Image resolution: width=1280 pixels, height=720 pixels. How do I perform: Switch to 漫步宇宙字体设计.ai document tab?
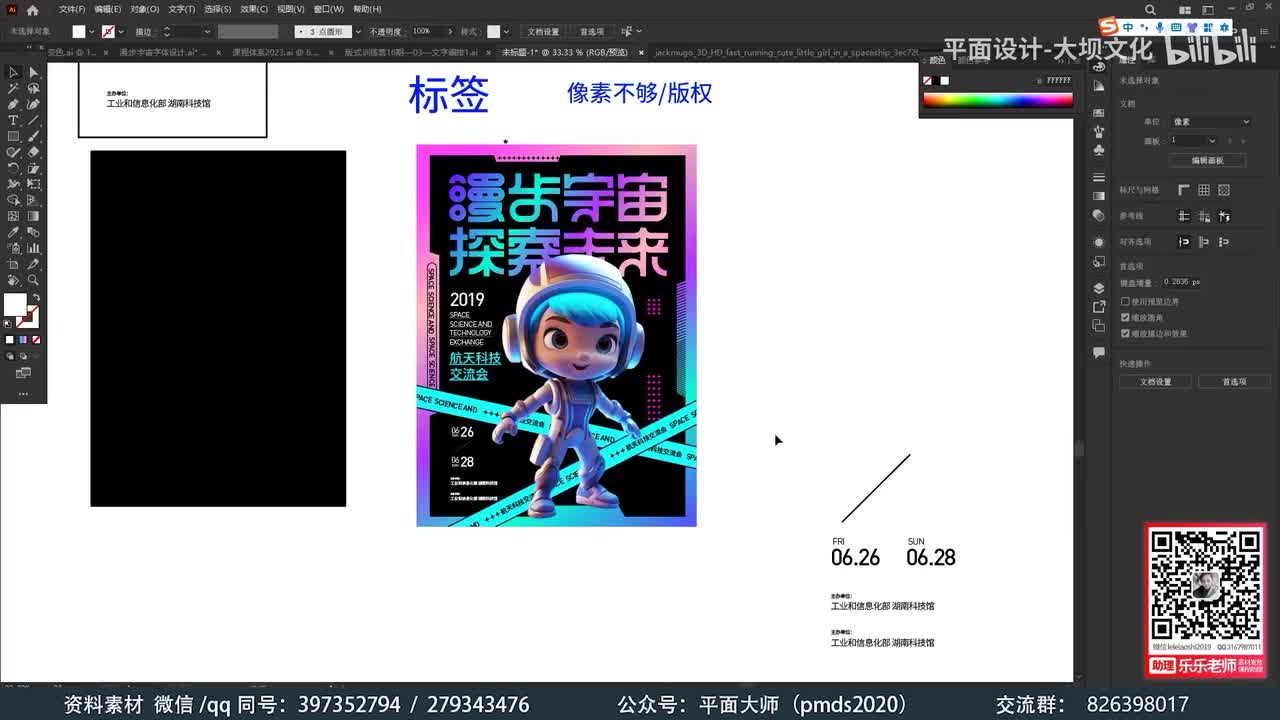[163, 52]
